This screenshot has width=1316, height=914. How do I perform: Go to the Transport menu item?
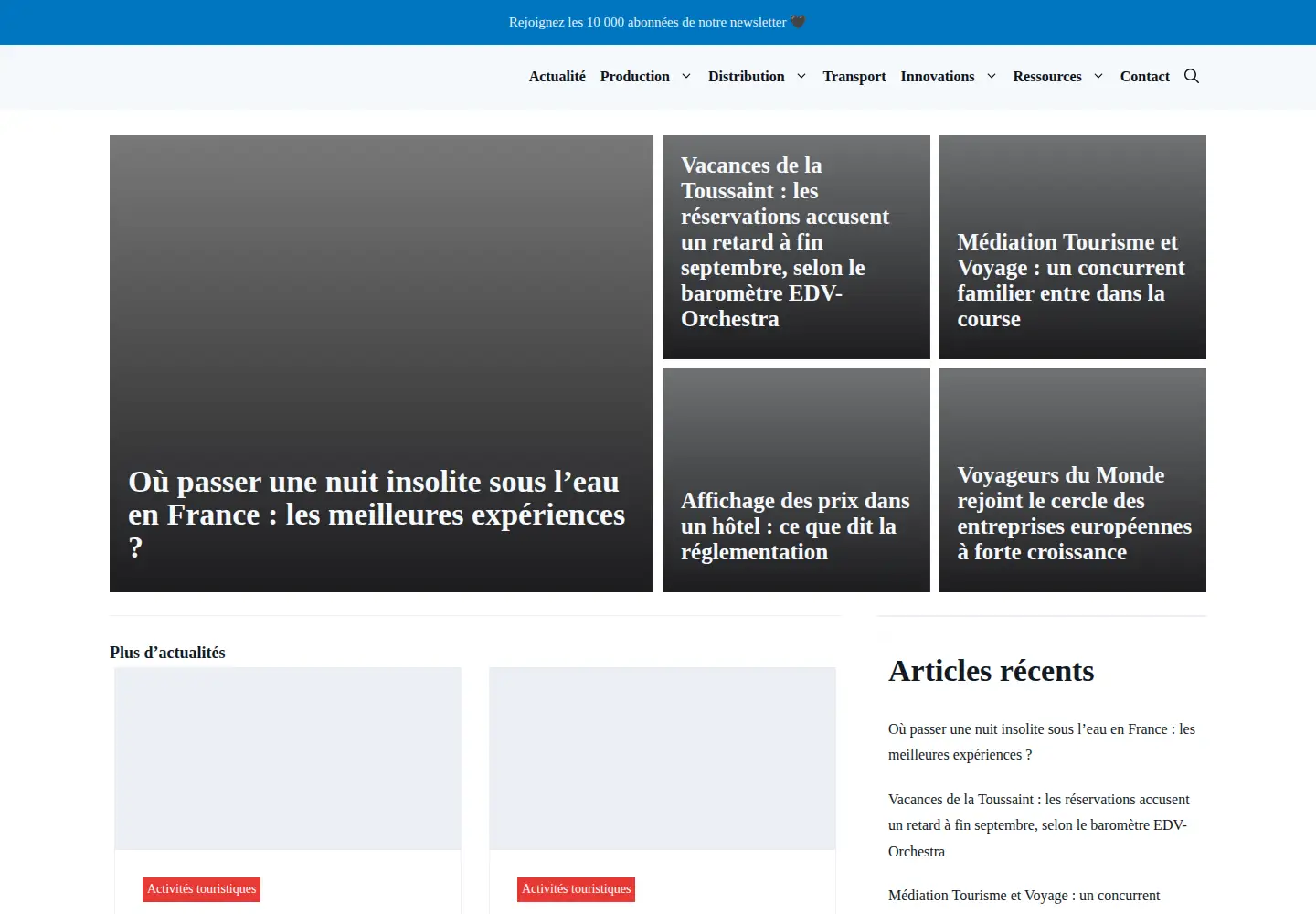(x=854, y=77)
